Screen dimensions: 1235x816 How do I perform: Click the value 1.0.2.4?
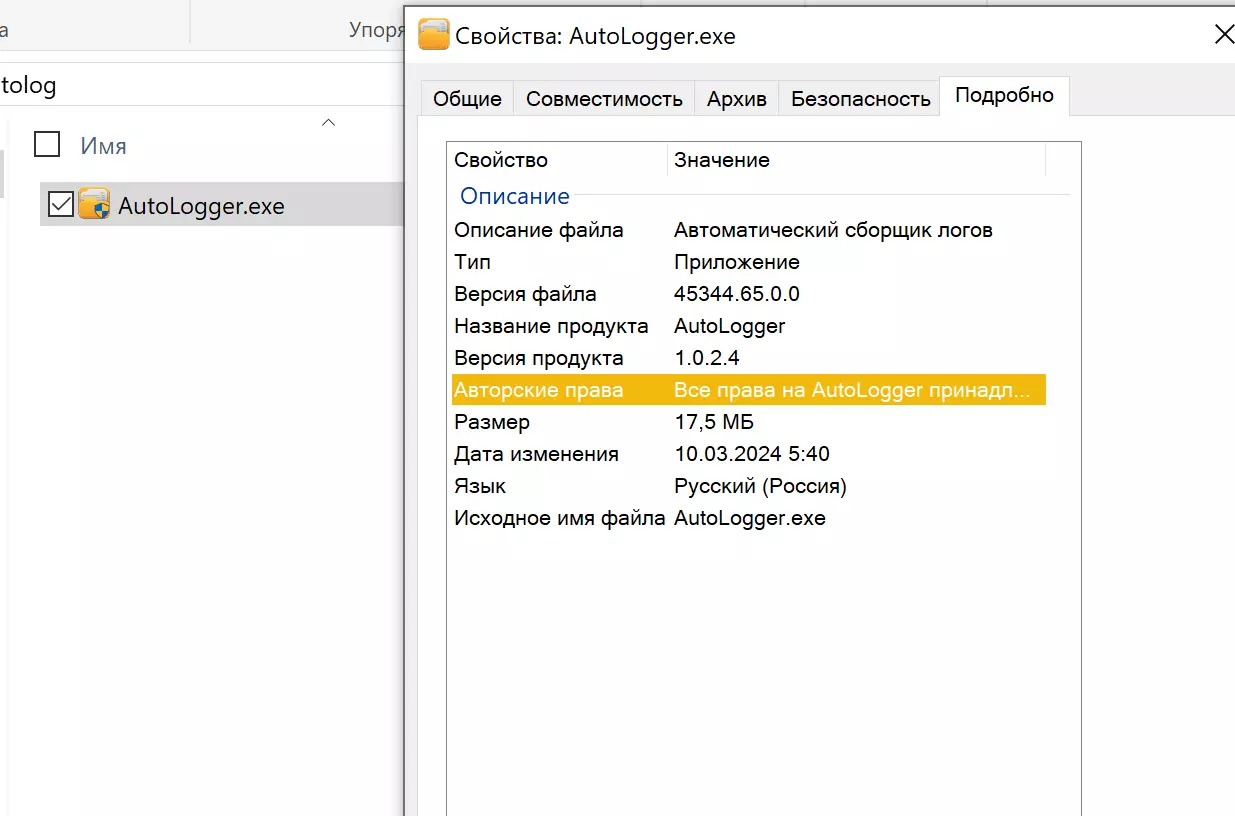(x=707, y=358)
